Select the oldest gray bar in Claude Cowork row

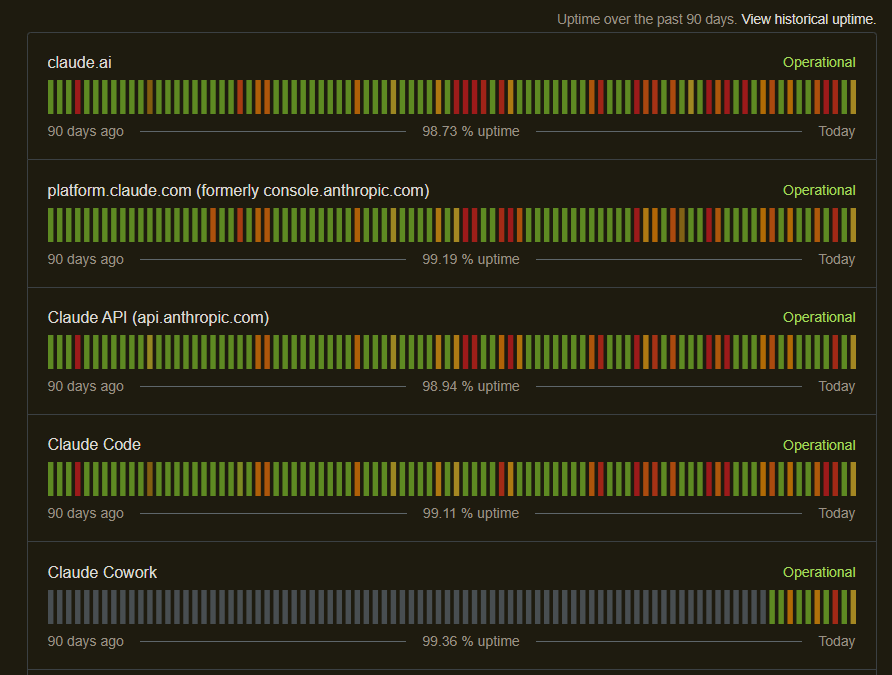[x=51, y=607]
